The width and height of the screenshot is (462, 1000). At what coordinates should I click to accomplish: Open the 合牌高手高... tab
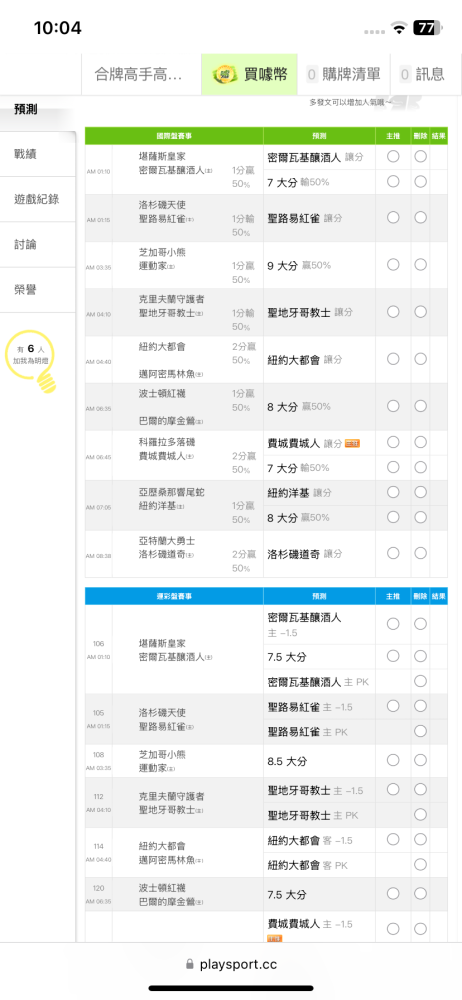click(x=141, y=75)
